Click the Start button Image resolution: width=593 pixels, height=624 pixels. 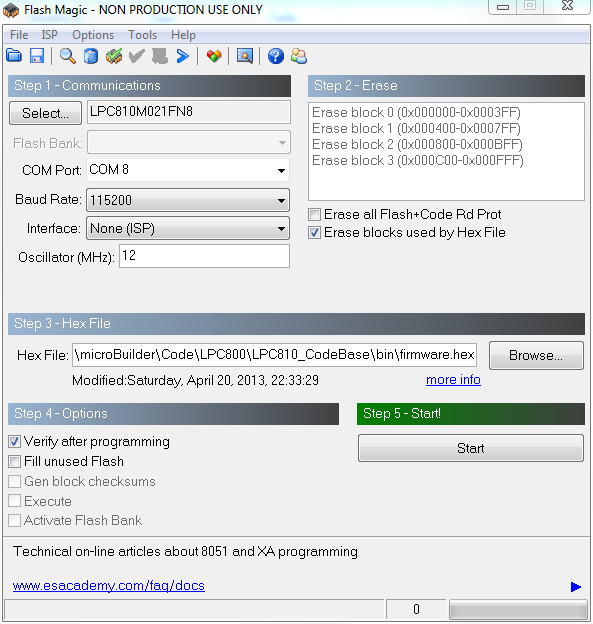(471, 448)
